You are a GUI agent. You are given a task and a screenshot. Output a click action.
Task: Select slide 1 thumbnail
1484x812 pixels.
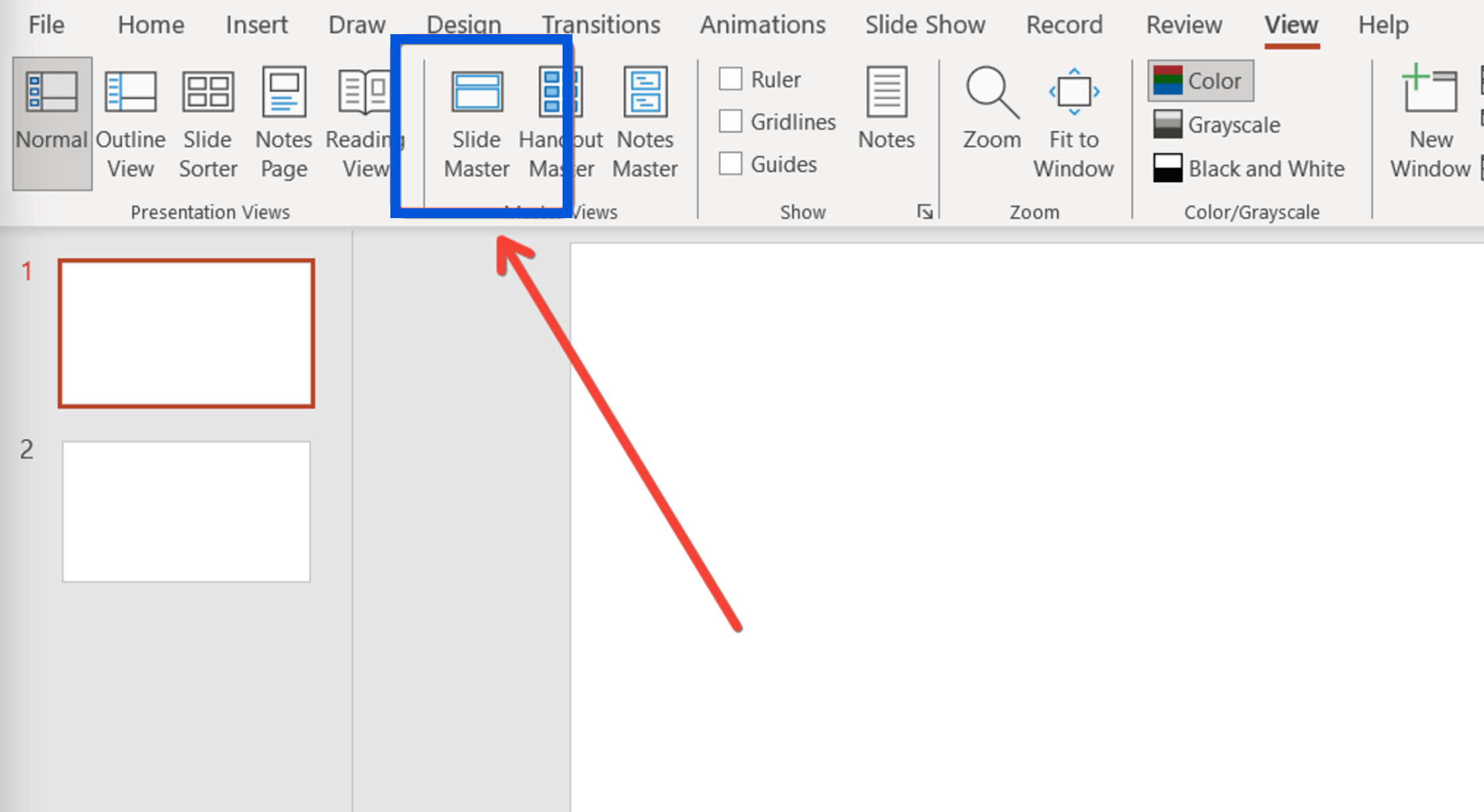[x=187, y=333]
